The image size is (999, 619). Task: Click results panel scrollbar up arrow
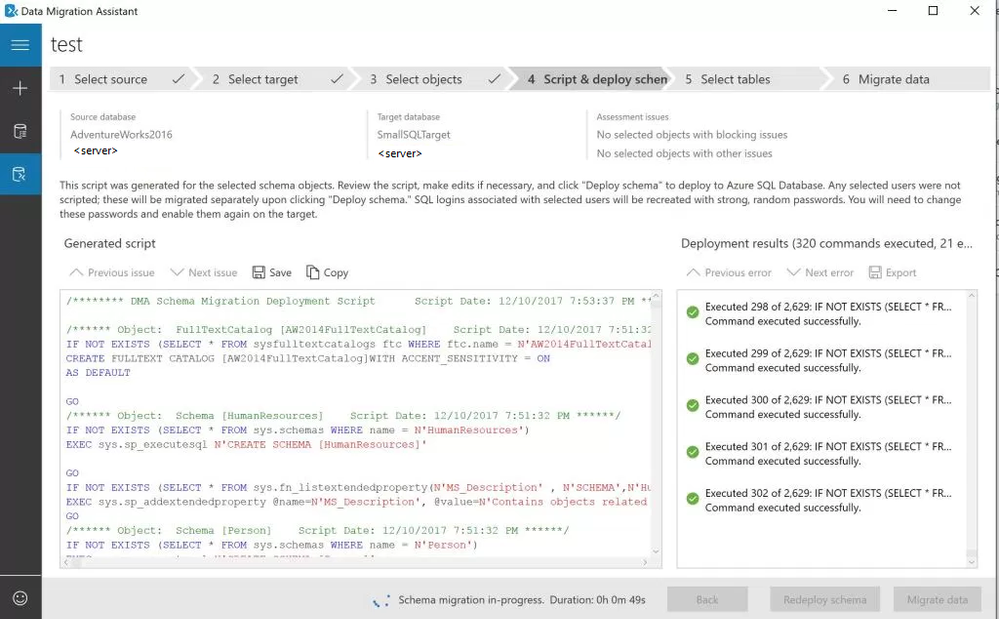[x=972, y=296]
